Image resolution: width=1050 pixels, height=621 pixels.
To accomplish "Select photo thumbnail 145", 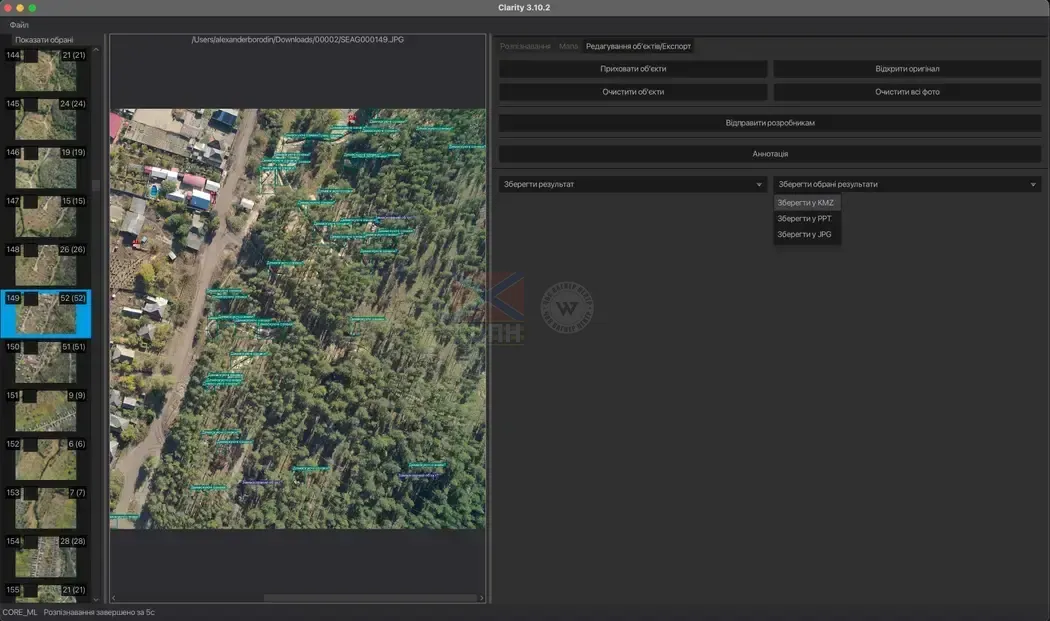I will coord(46,119).
